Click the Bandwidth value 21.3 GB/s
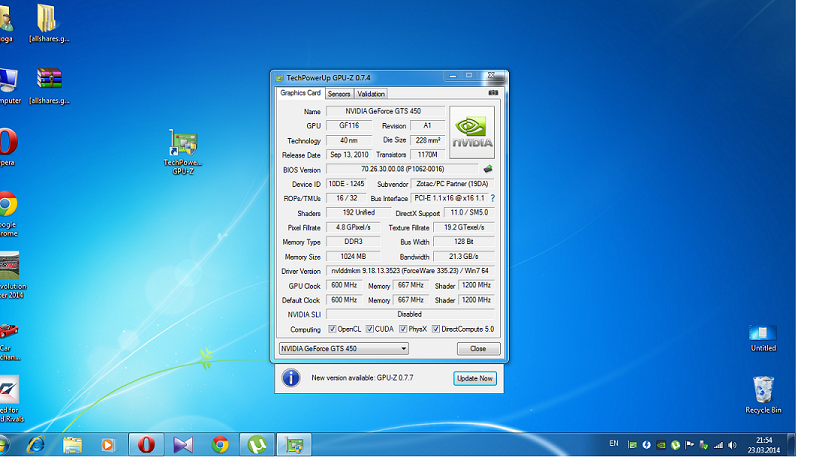This screenshot has width=813, height=457. 464,256
